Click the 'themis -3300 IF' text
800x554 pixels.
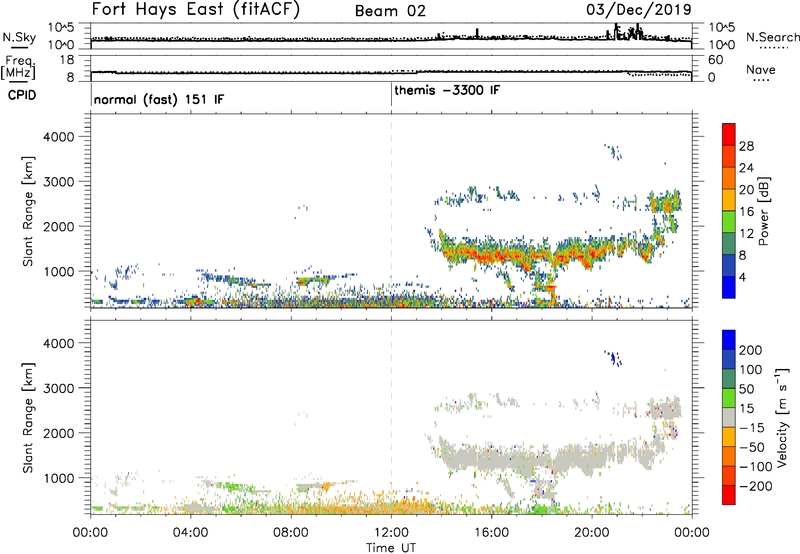pos(447,91)
